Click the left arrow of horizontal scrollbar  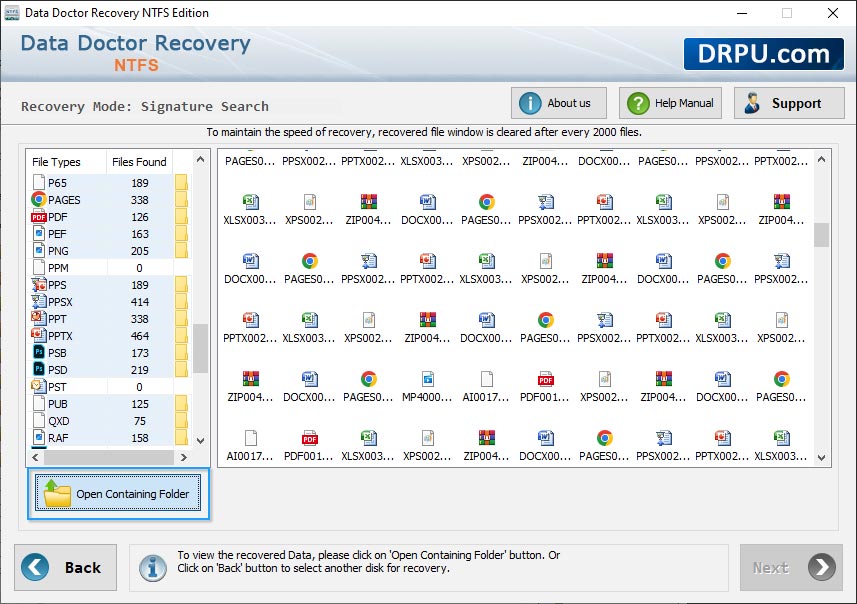[36, 457]
